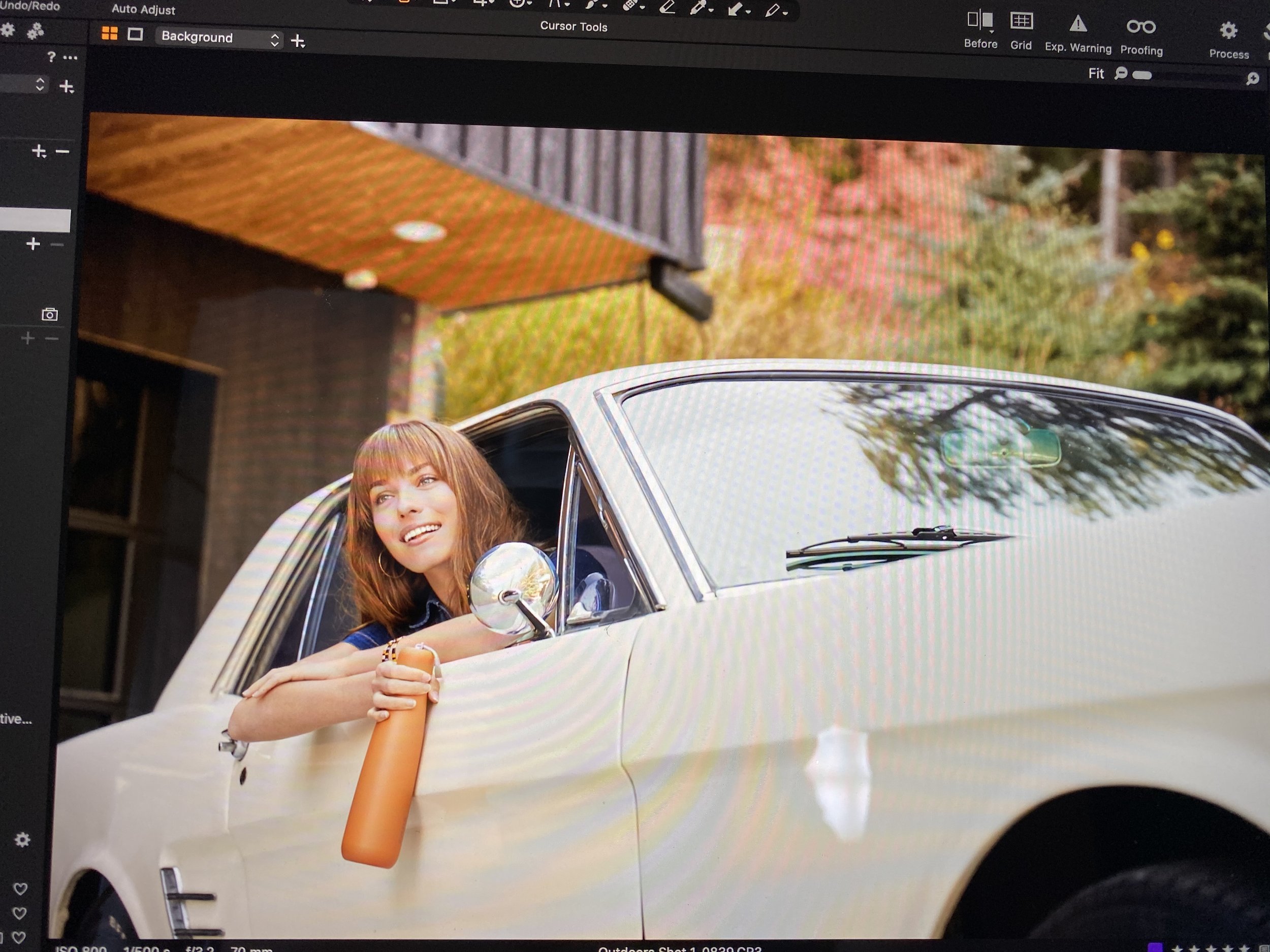The height and width of the screenshot is (952, 1270).
Task: Add a new layer with plus beside Background
Action: click(298, 41)
